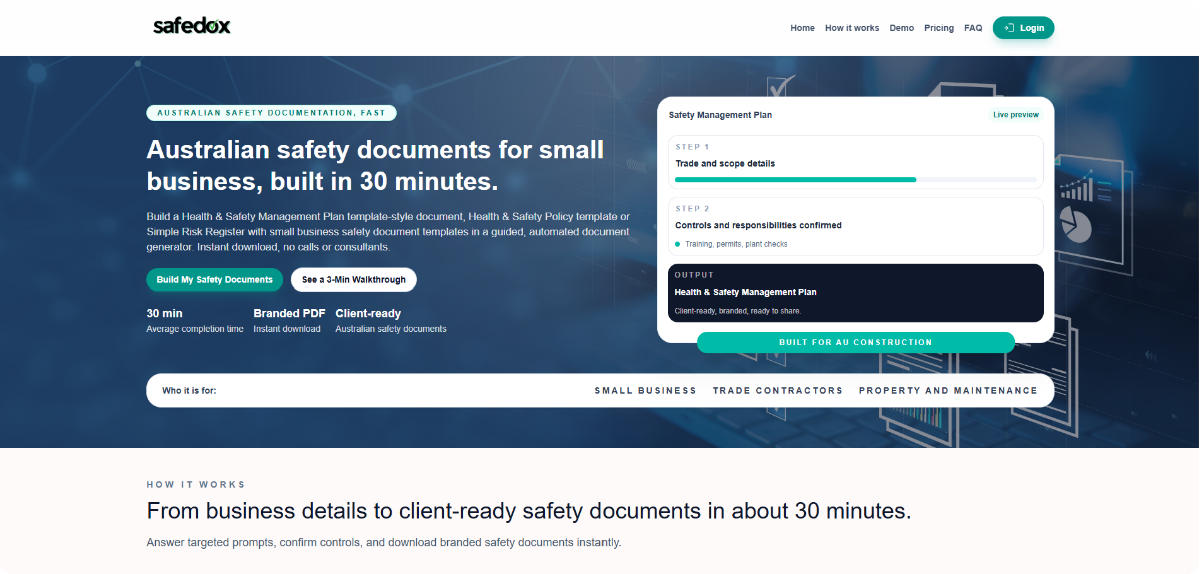Screen dimensions: 1200x574
Task: Select Property and Maintenance audience label
Action: pyautogui.click(x=947, y=391)
